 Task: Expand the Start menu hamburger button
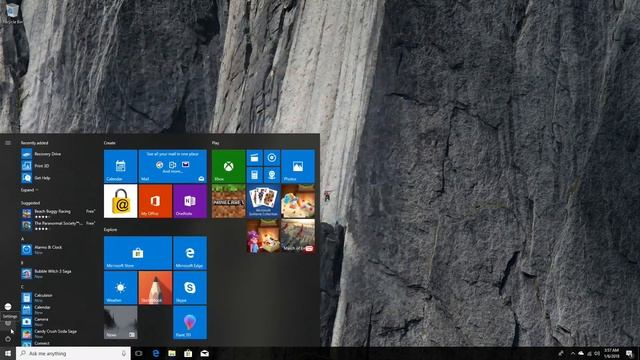pos(8,143)
